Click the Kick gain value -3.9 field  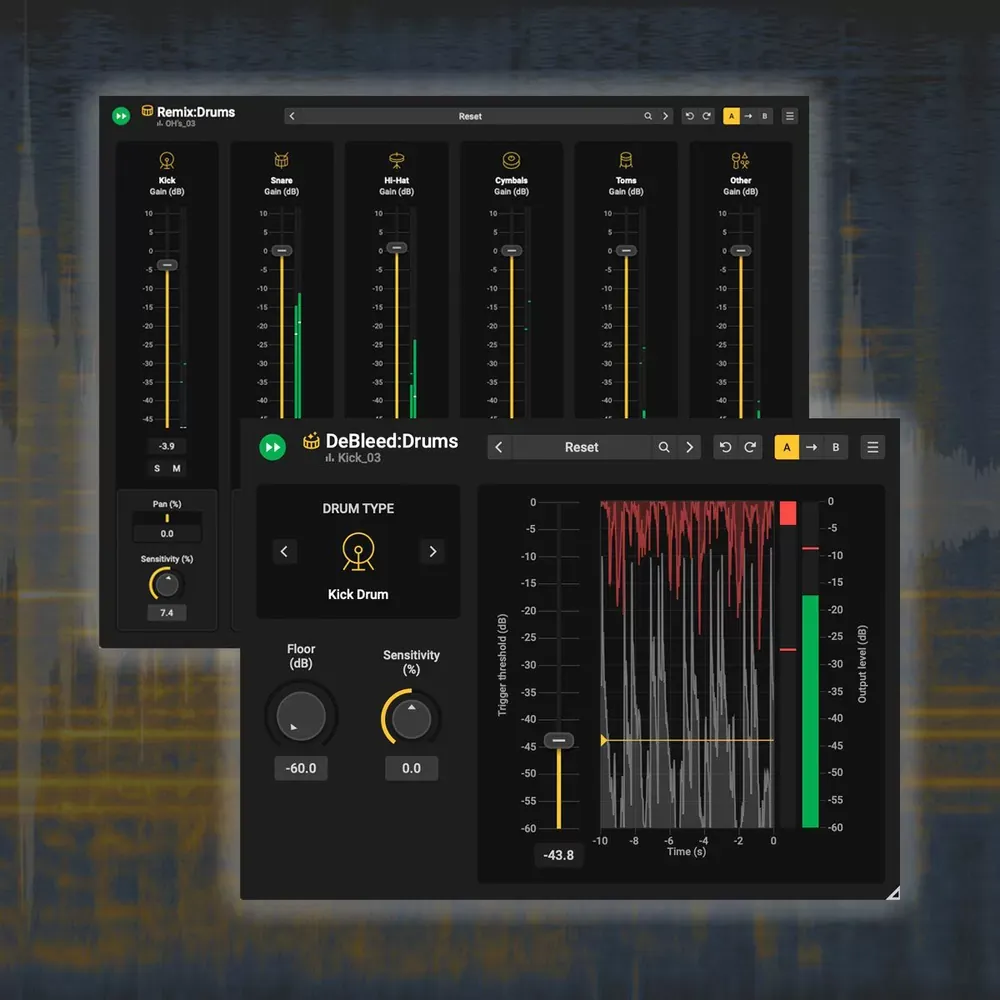pyautogui.click(x=167, y=446)
